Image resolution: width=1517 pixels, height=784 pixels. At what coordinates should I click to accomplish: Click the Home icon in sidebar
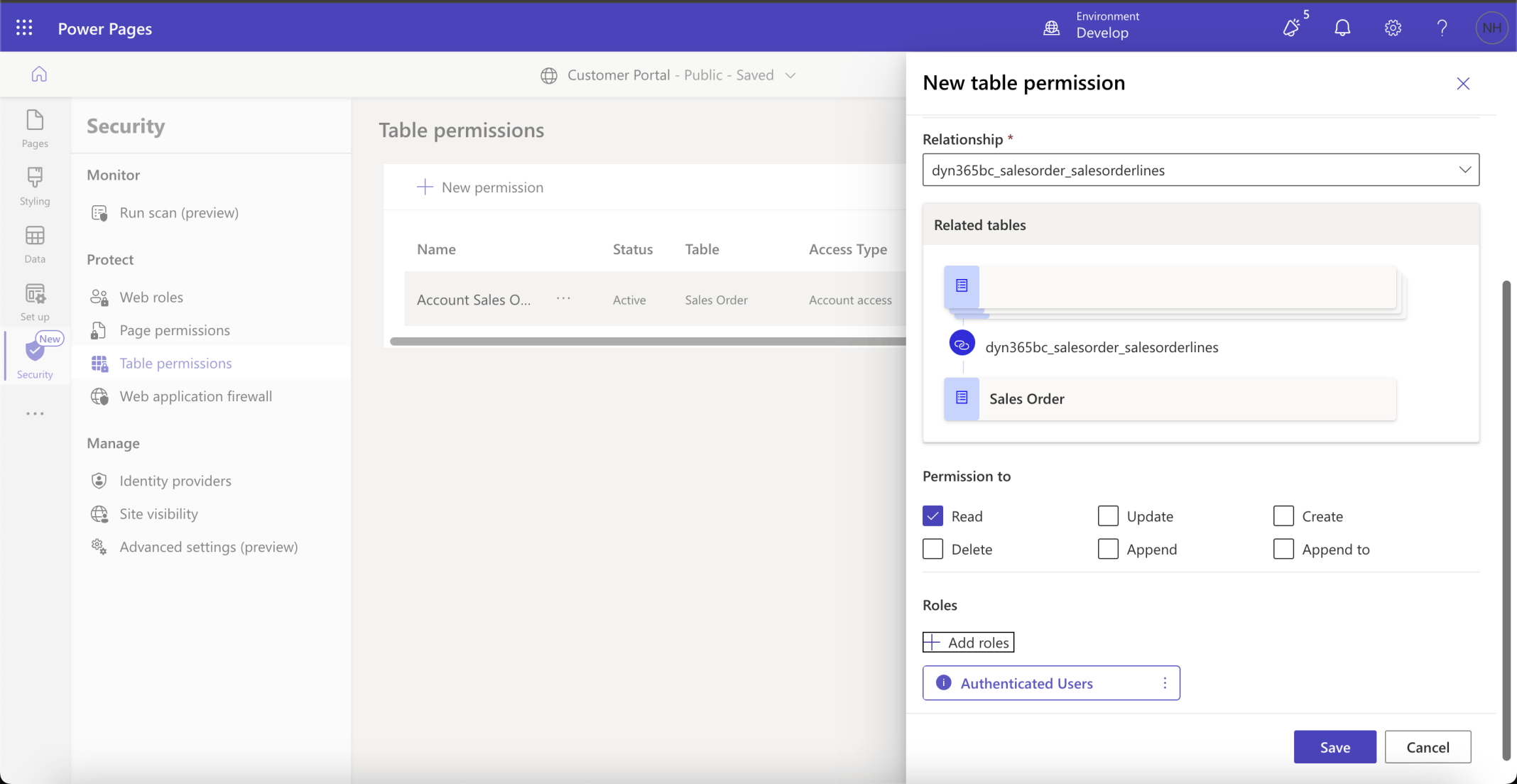[39, 74]
